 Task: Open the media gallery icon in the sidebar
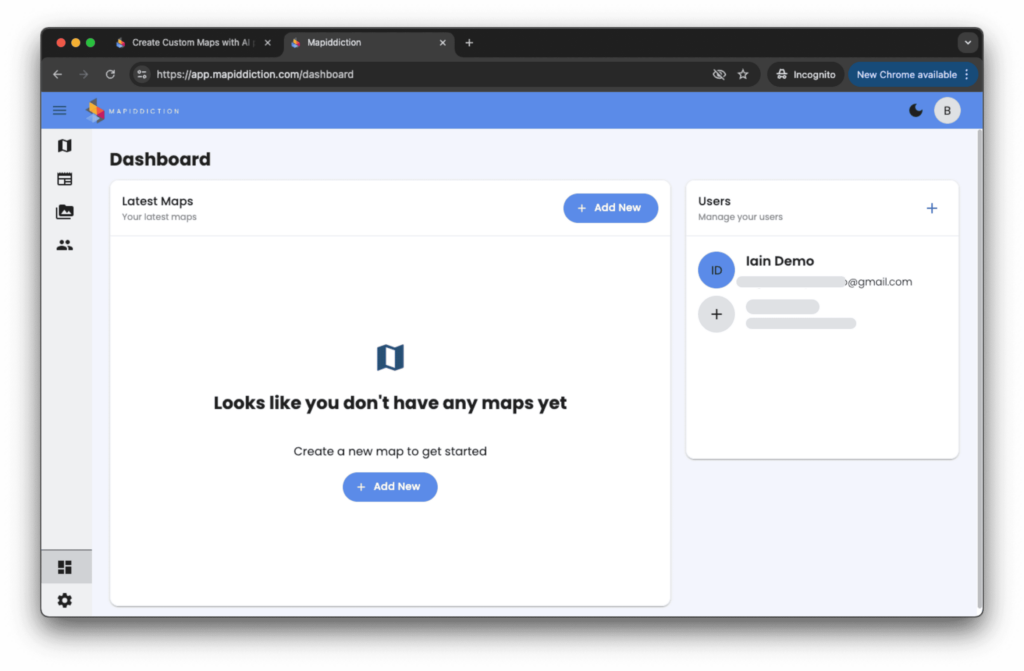65,212
